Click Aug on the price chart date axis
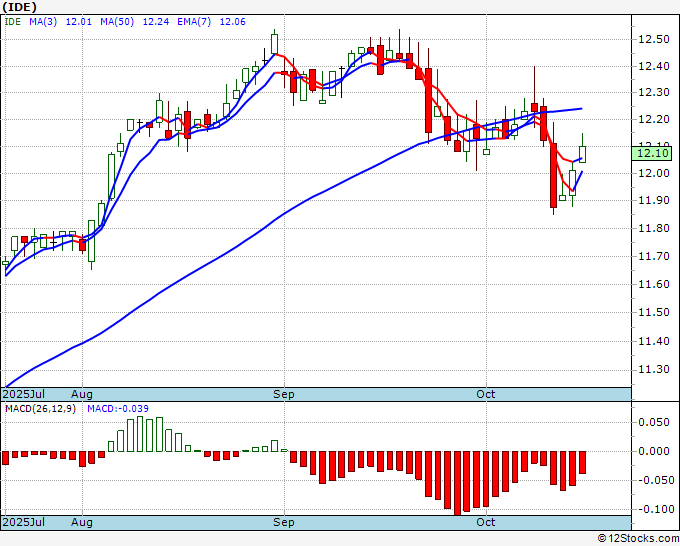Screen dimensions: 680x546 tap(82, 394)
